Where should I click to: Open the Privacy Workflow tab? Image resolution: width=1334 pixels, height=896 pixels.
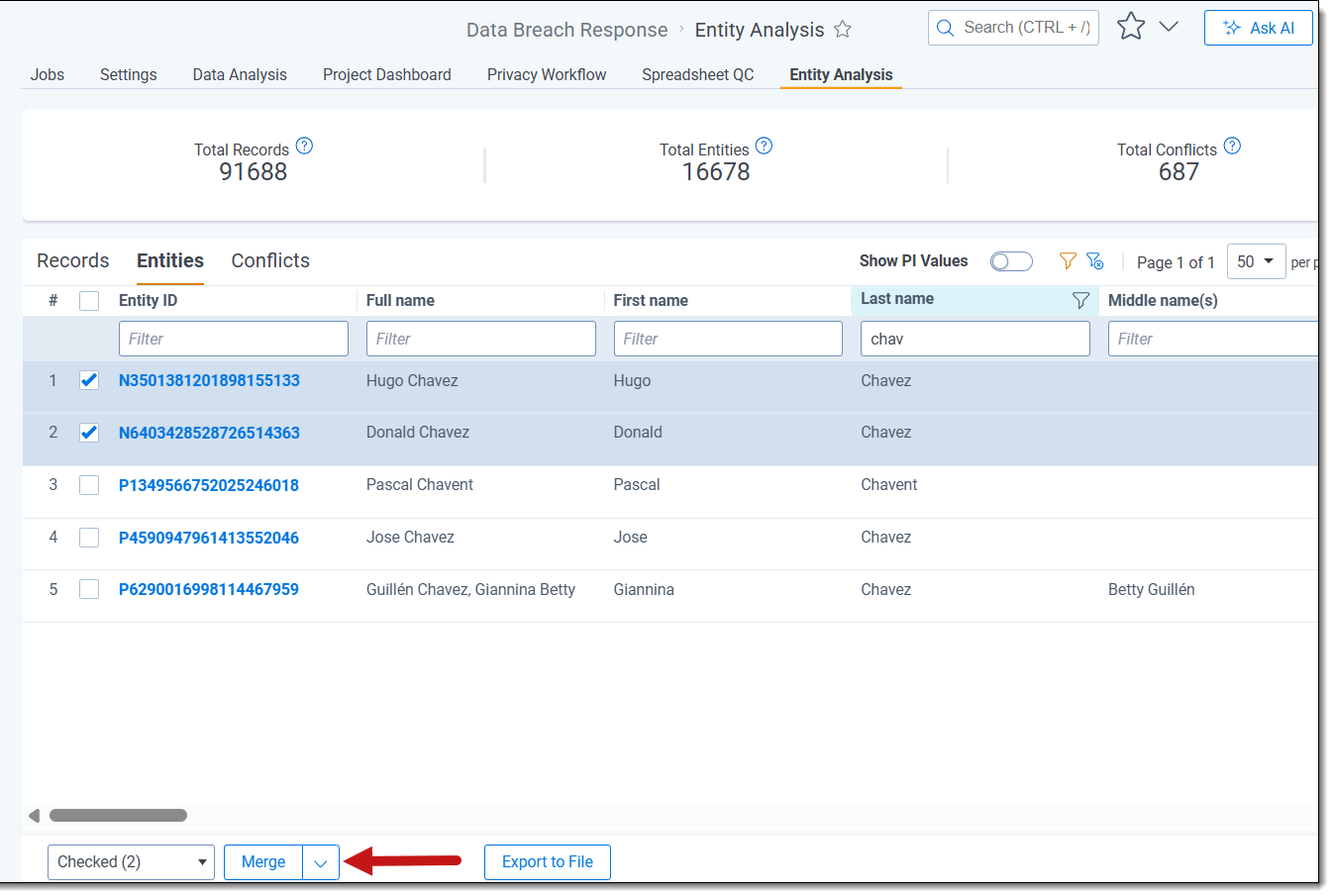point(547,74)
